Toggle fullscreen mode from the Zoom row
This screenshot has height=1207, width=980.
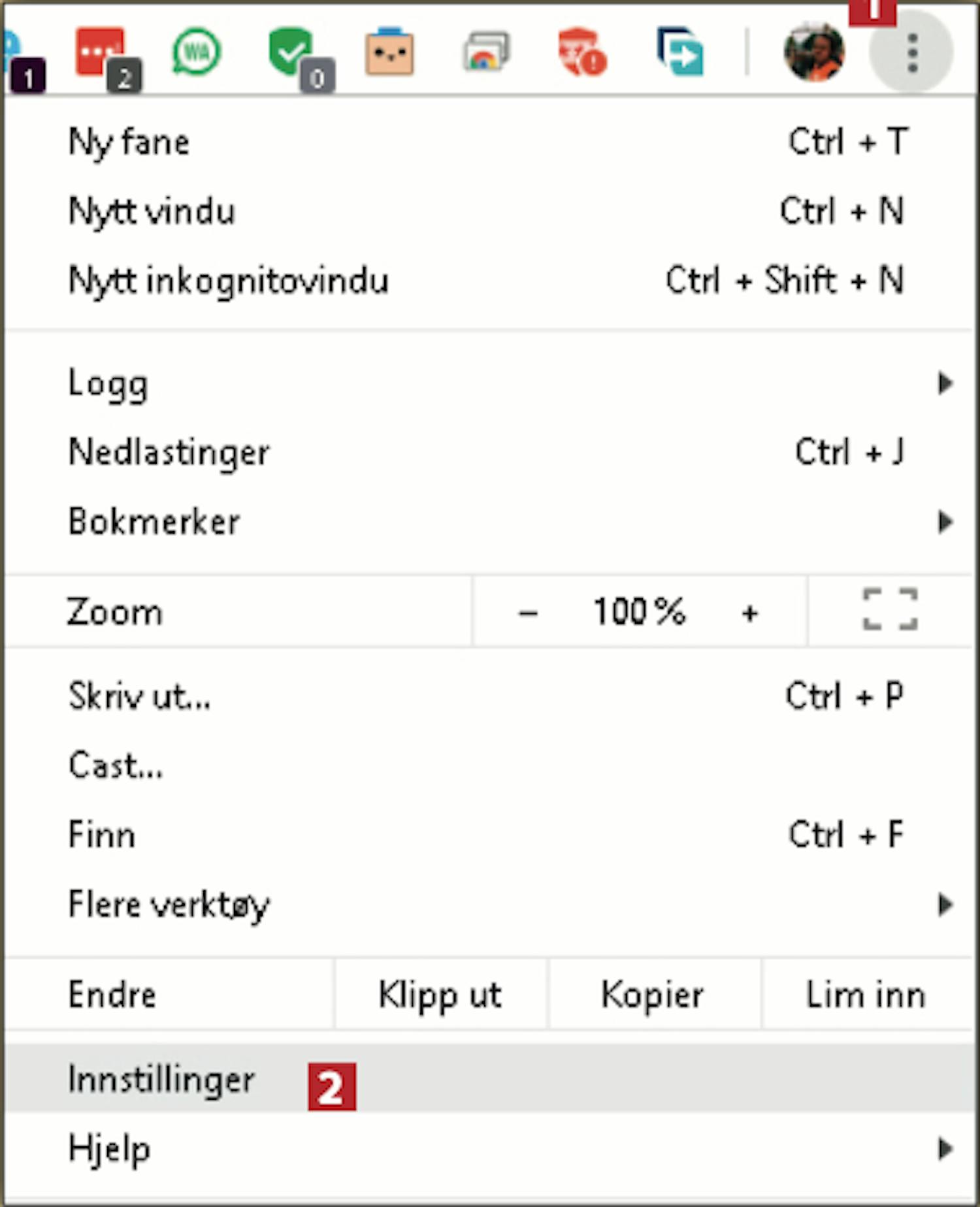890,610
